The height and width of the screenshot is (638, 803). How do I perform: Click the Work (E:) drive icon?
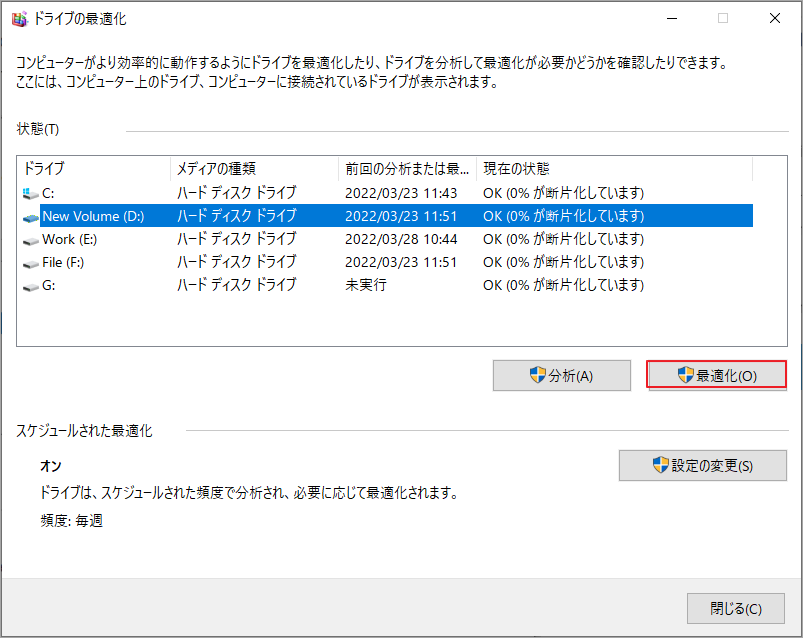[x=28, y=239]
